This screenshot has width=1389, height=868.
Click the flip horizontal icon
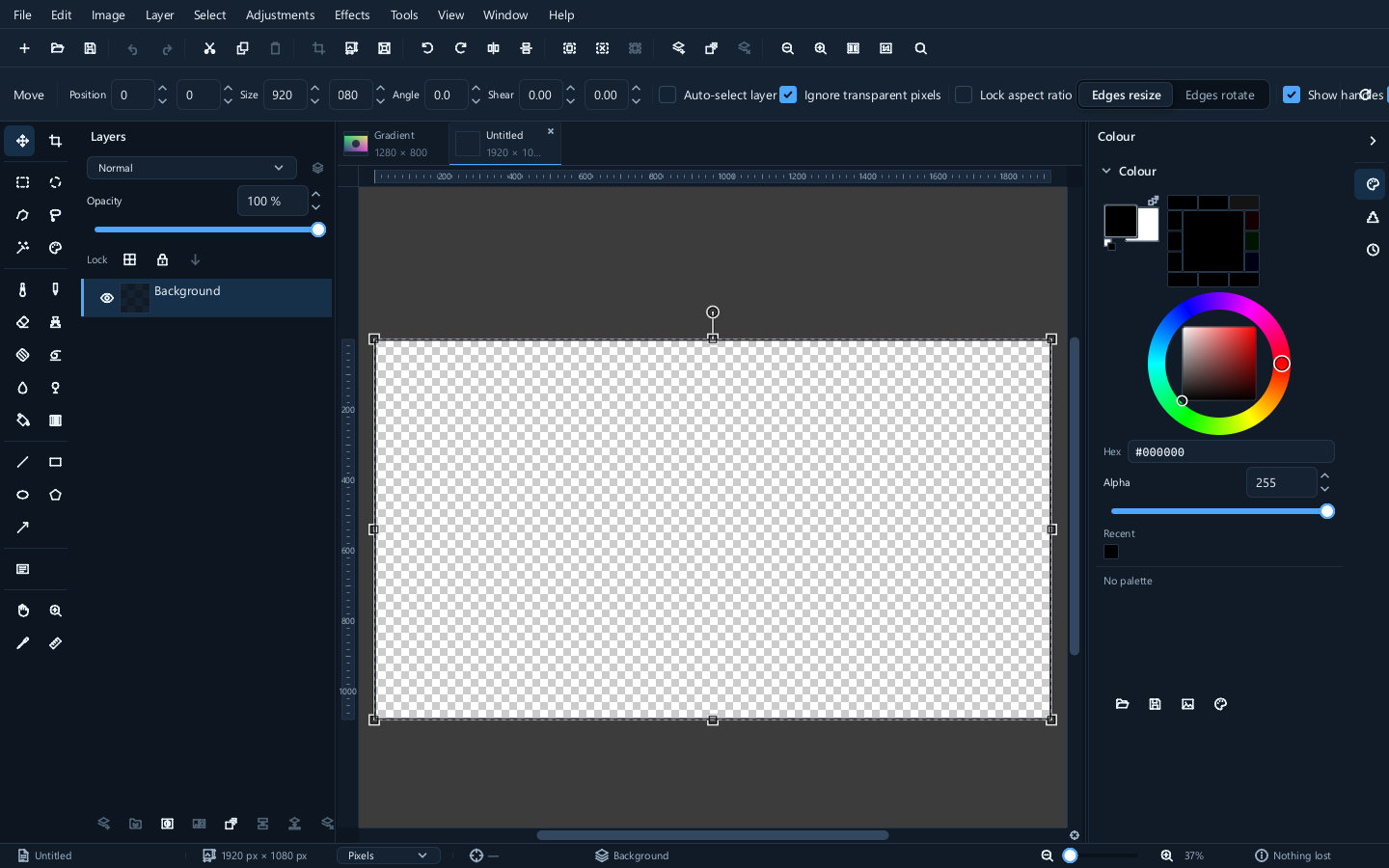(493, 48)
